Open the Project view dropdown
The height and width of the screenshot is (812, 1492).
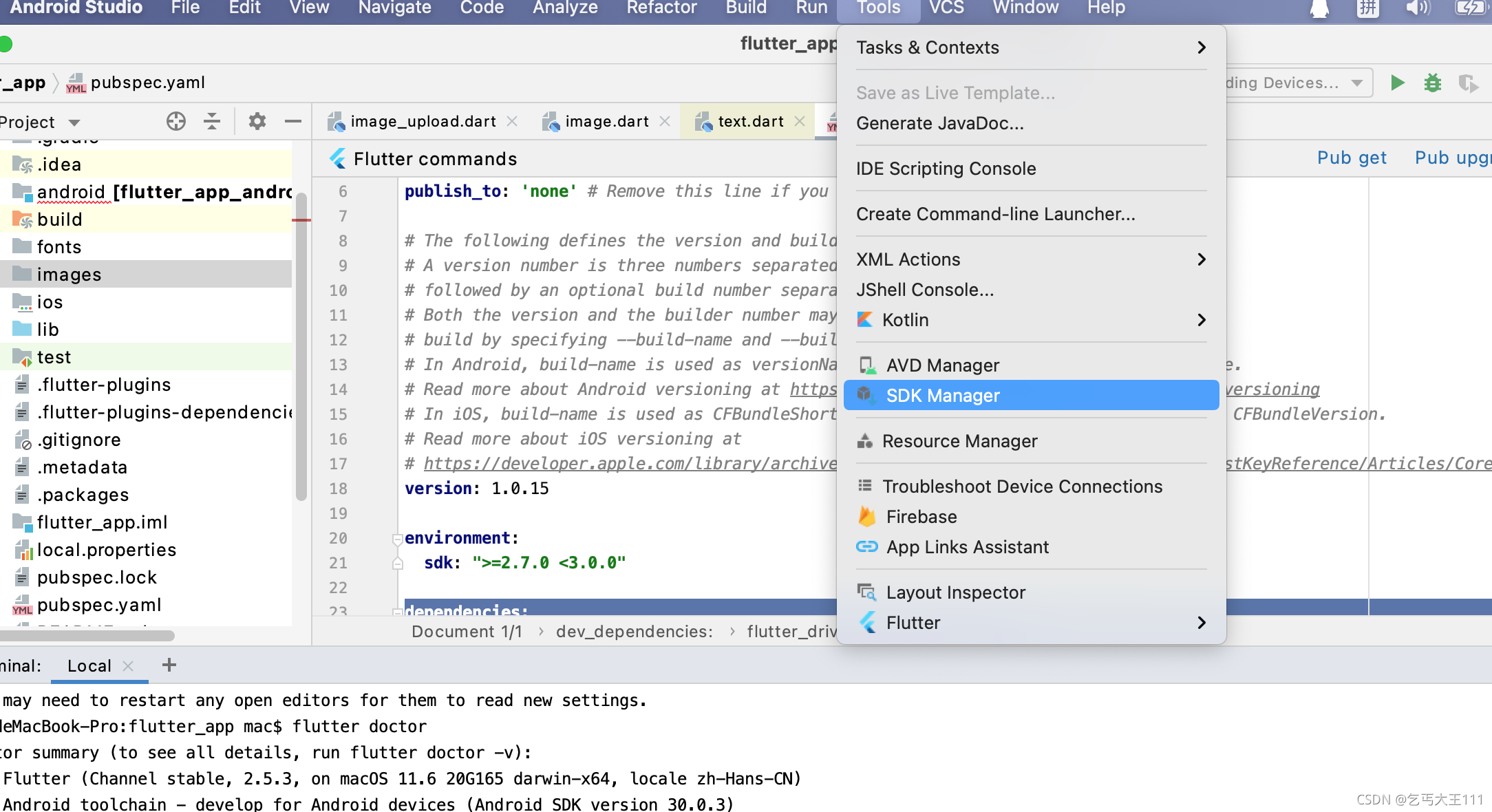(74, 122)
